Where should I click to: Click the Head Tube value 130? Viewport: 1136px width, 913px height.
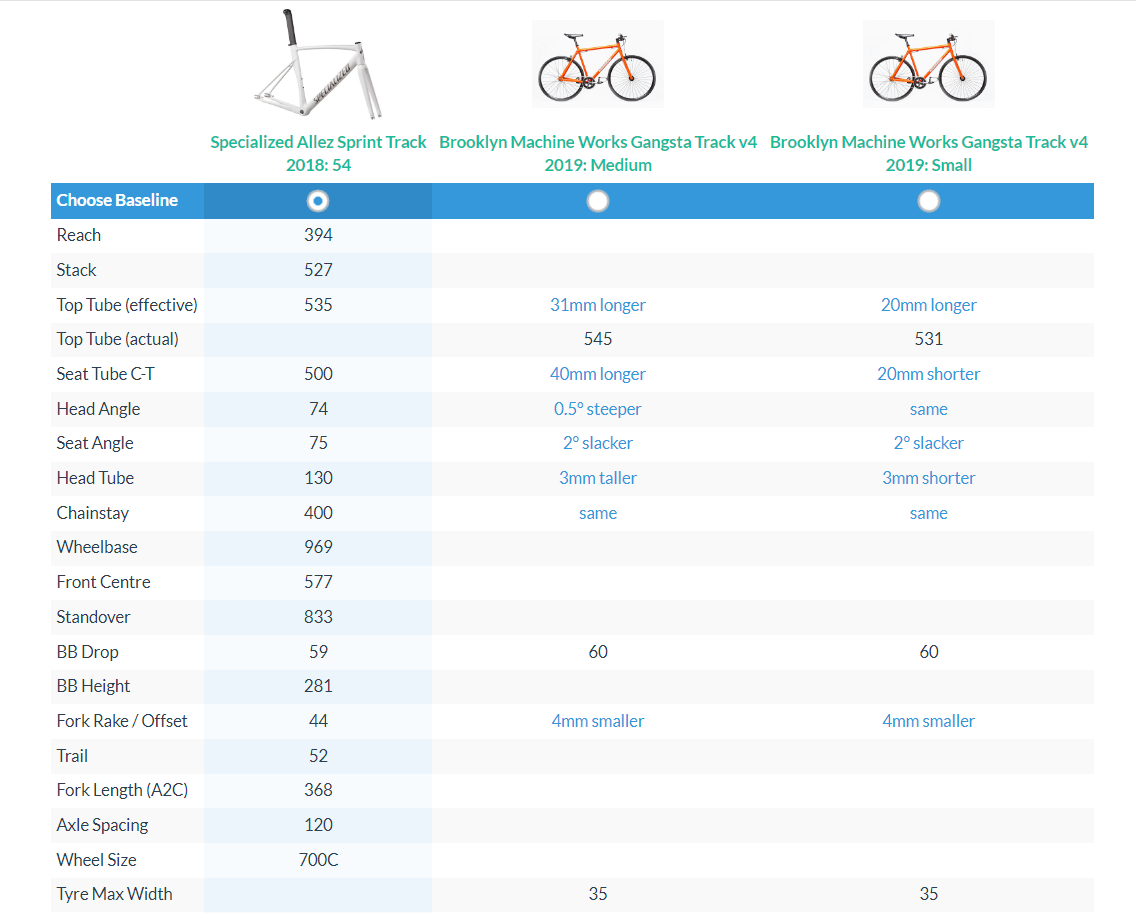click(318, 478)
